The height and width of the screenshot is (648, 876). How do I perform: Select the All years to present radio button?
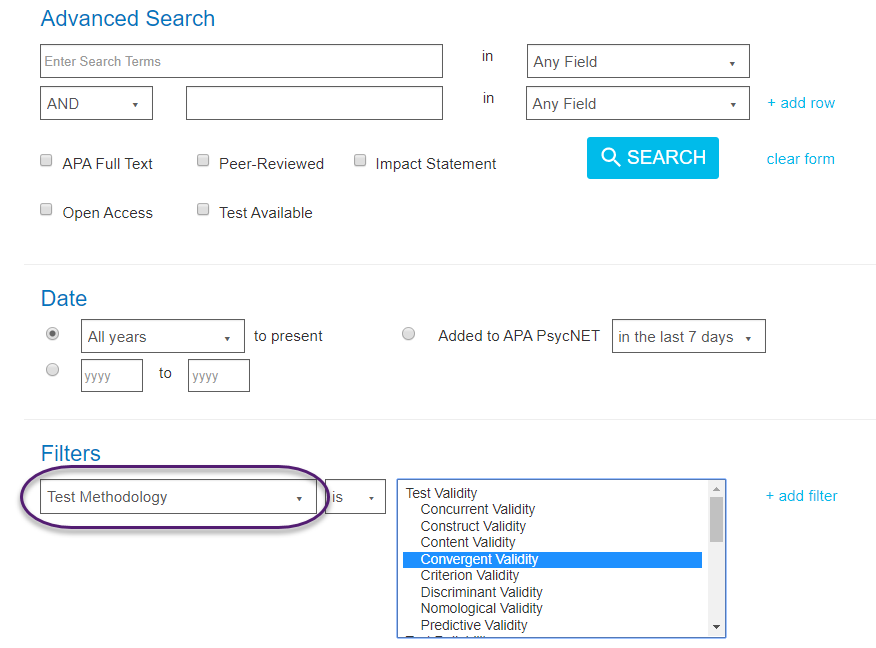click(x=53, y=333)
